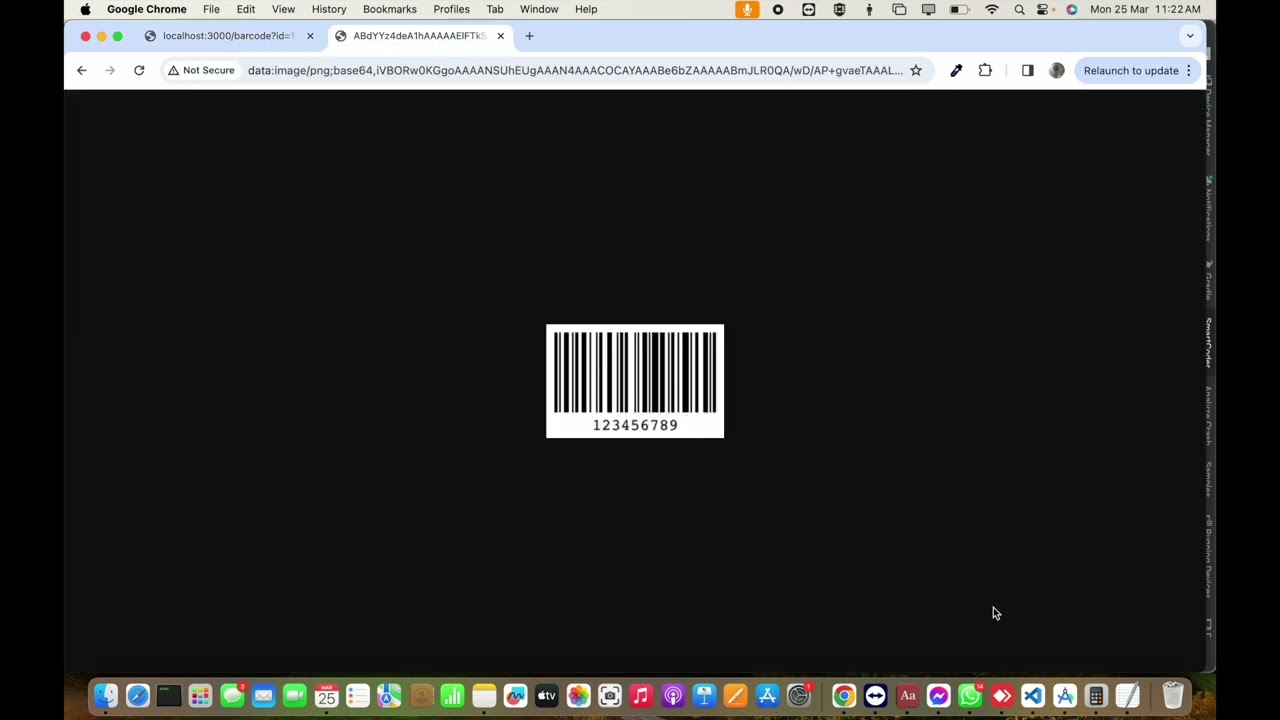
Task: Open the Wi-Fi status menu
Action: pyautogui.click(x=992, y=9)
